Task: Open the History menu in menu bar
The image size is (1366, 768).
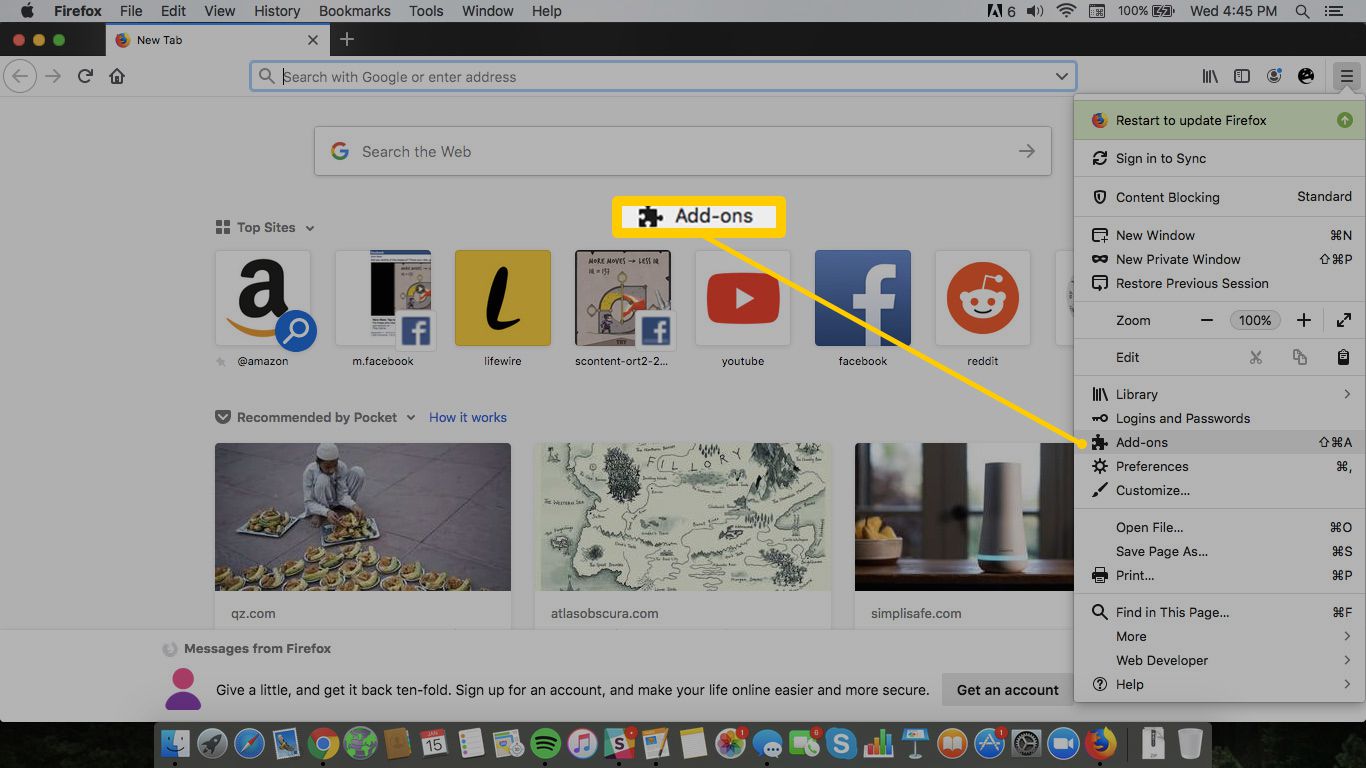Action: tap(277, 11)
